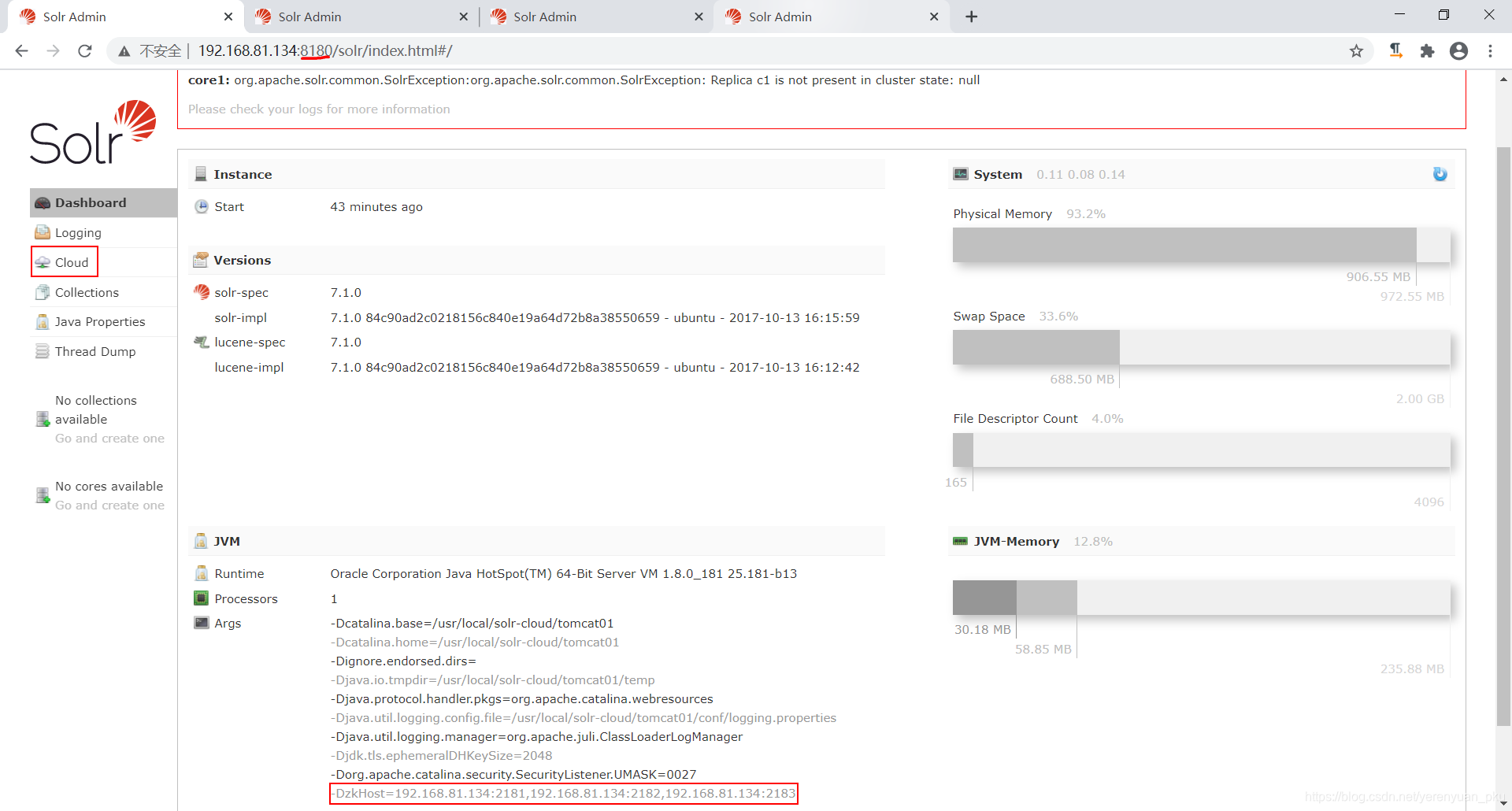The image size is (1512, 811).
Task: Click the core1 SolrException error message
Action: tap(584, 80)
